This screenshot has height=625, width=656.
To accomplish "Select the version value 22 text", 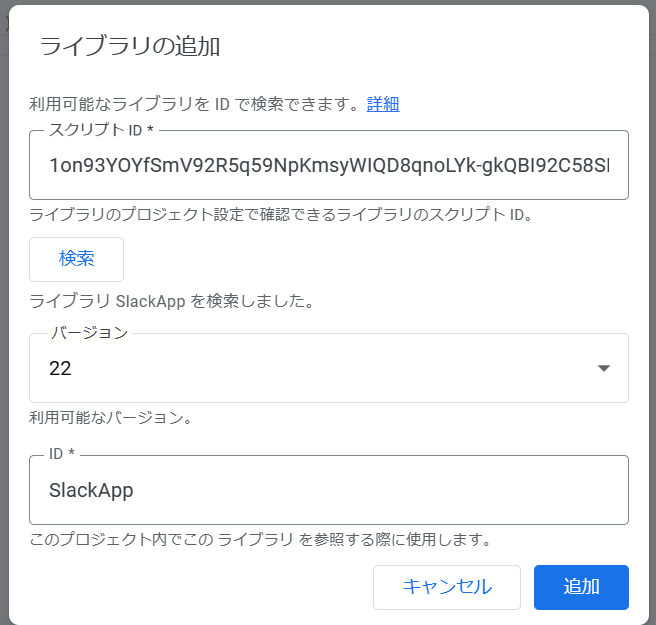I will (x=60, y=369).
